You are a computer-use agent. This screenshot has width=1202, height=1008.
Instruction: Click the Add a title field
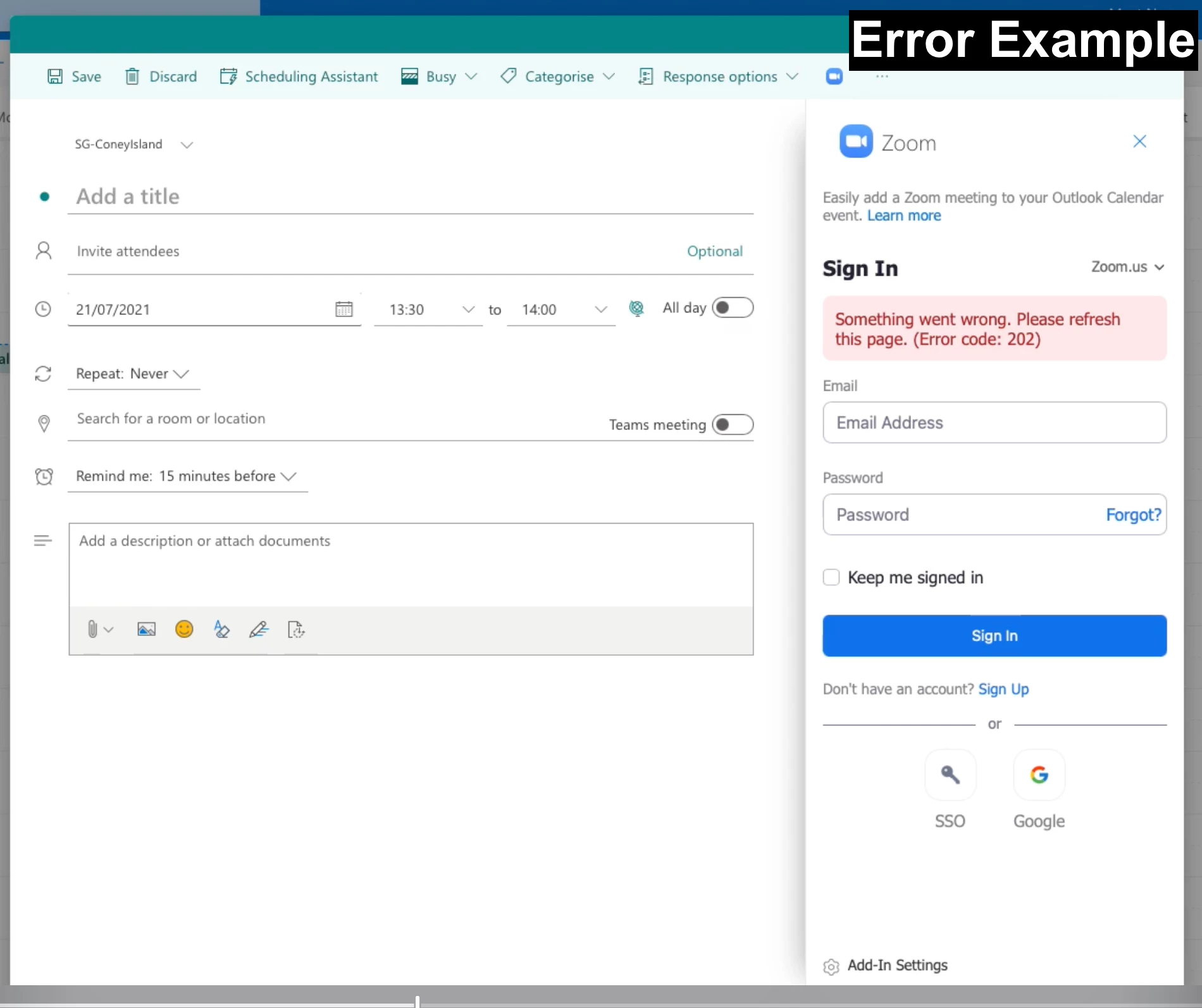411,197
